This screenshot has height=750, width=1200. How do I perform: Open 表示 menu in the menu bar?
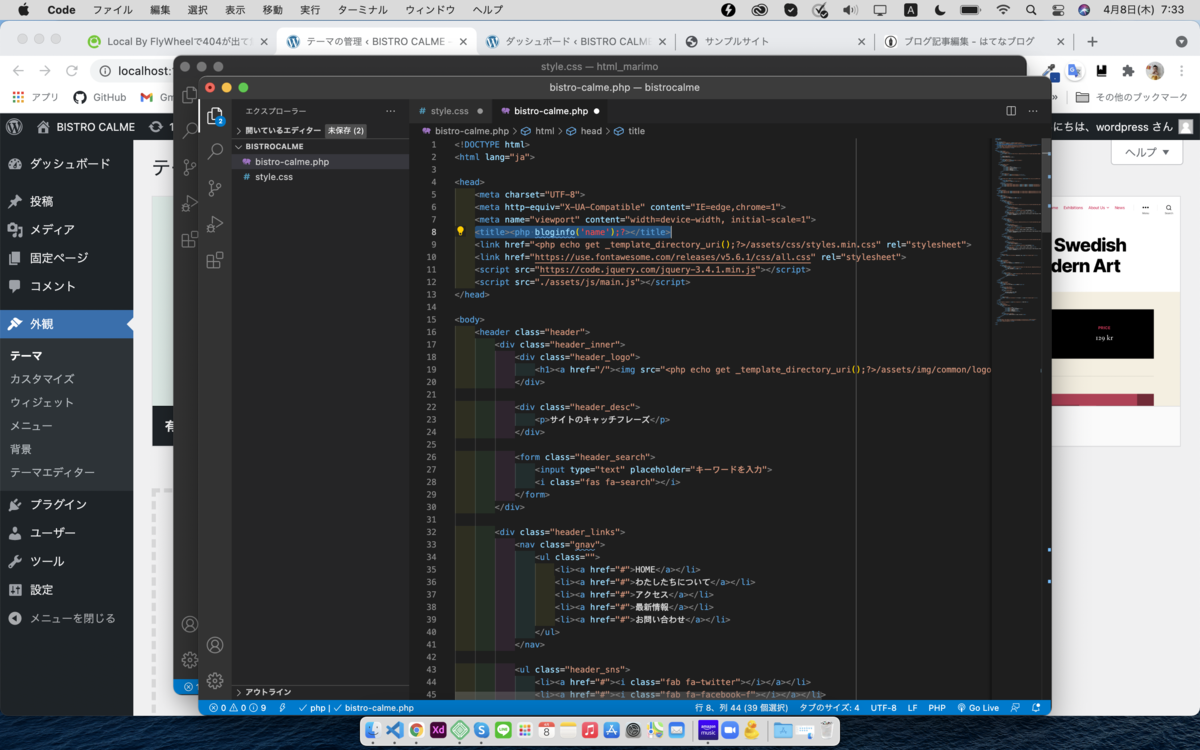click(235, 10)
